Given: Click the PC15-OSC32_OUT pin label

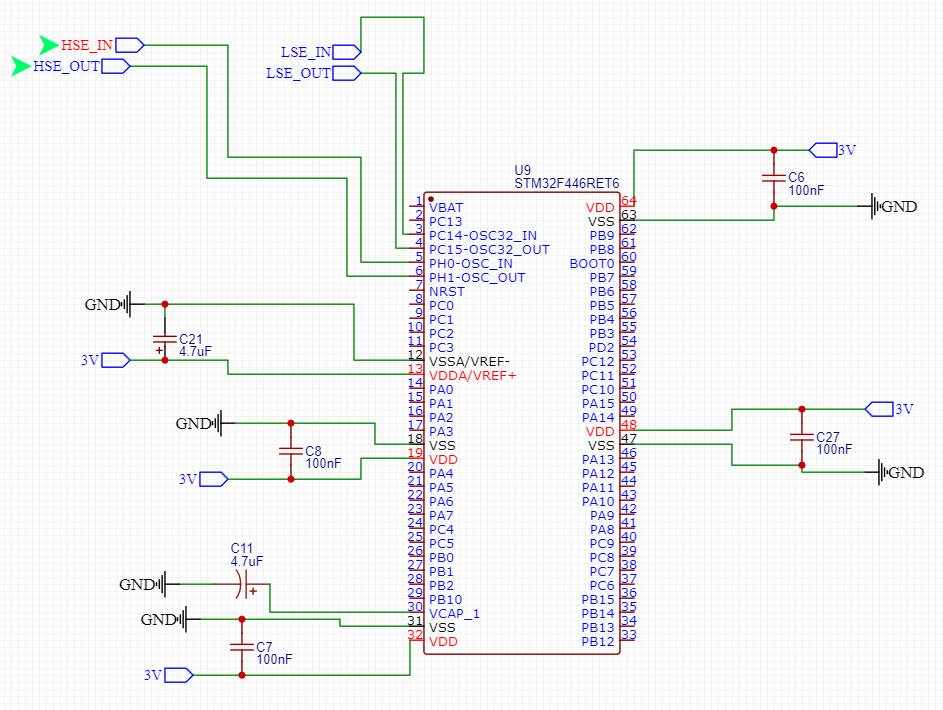Looking at the screenshot, I should (x=489, y=249).
